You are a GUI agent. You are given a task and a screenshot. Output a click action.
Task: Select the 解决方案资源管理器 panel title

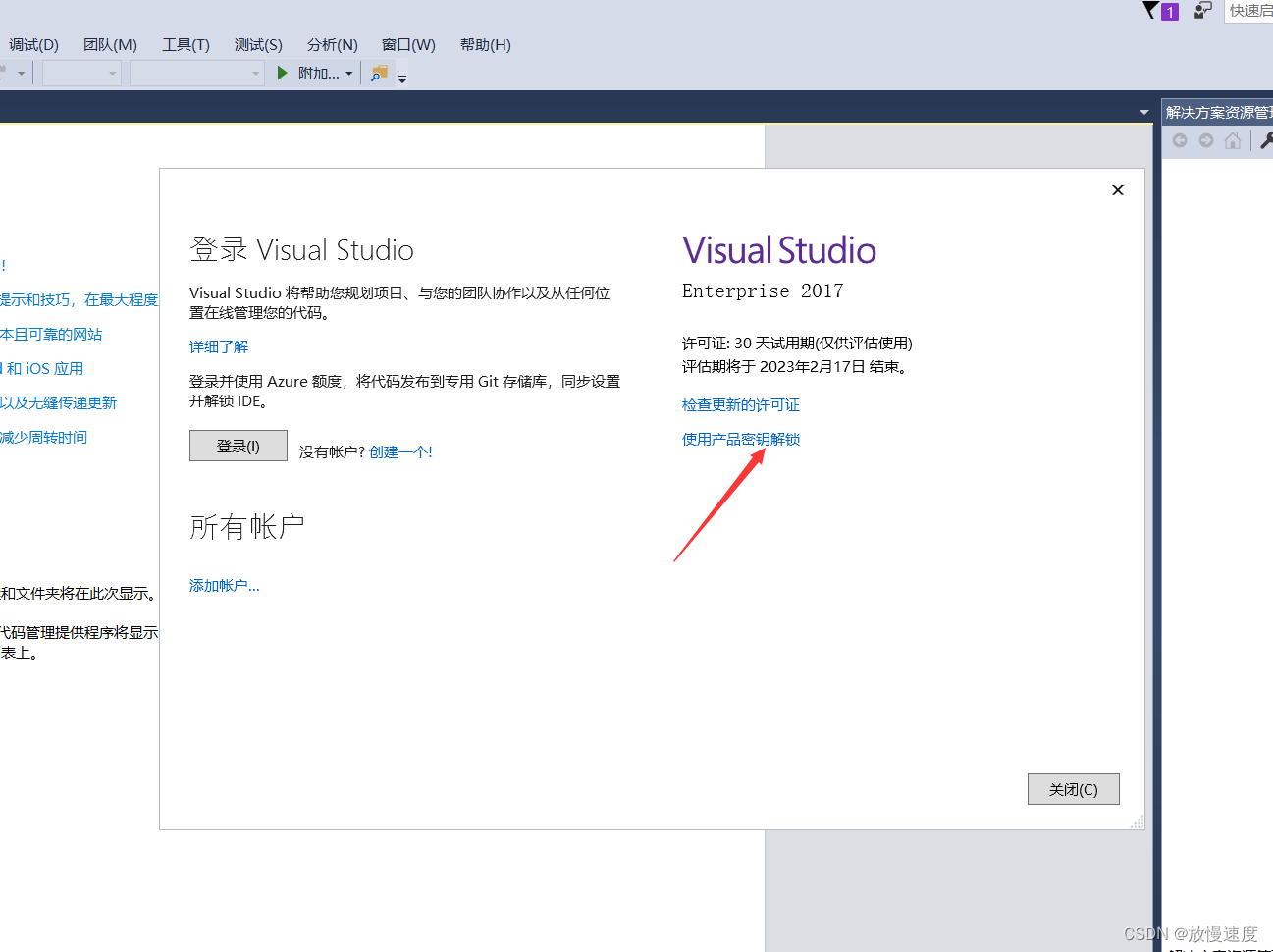point(1219,112)
